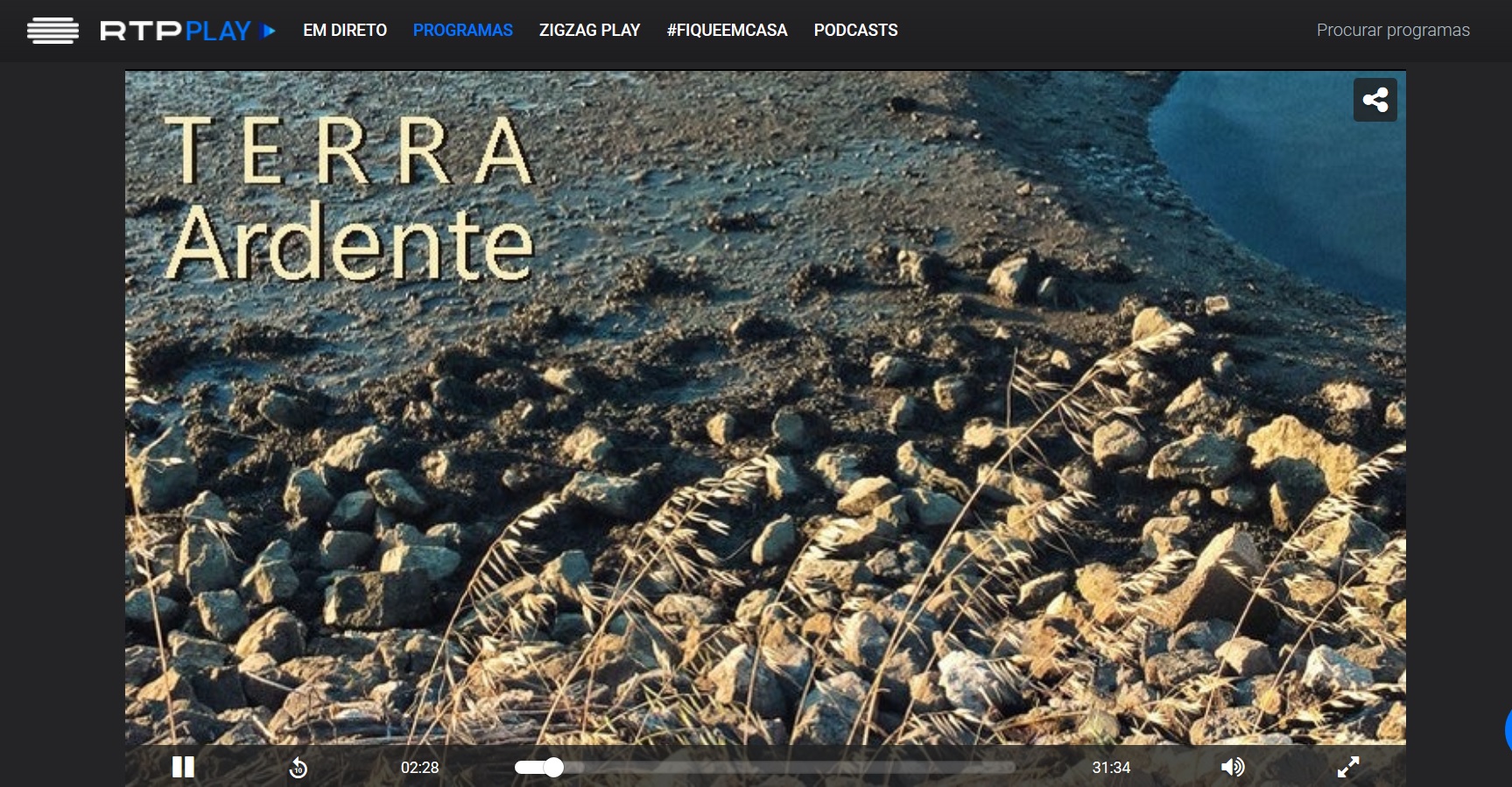Enter fullscreen mode with the expand icon
Viewport: 1512px width, 787px height.
1348,767
